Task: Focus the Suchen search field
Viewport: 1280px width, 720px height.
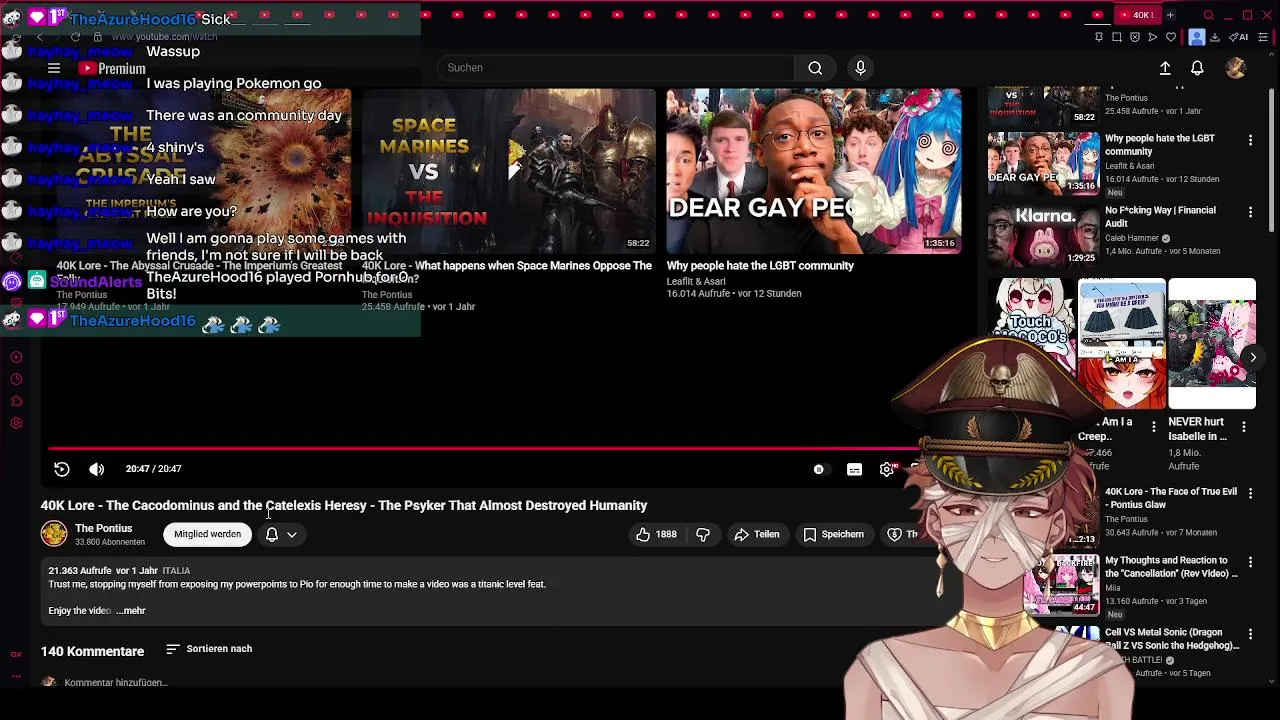Action: [615, 68]
